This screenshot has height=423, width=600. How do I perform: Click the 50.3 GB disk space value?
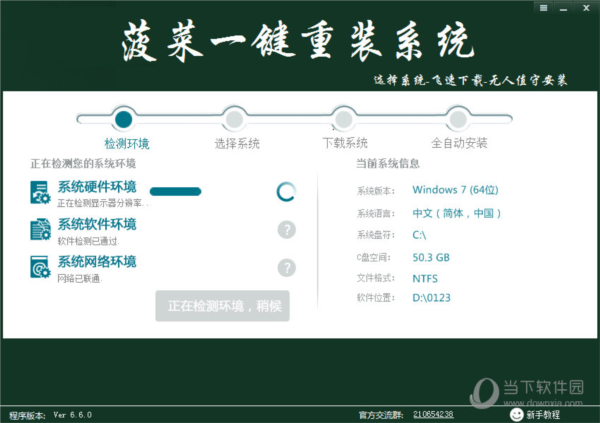(431, 257)
